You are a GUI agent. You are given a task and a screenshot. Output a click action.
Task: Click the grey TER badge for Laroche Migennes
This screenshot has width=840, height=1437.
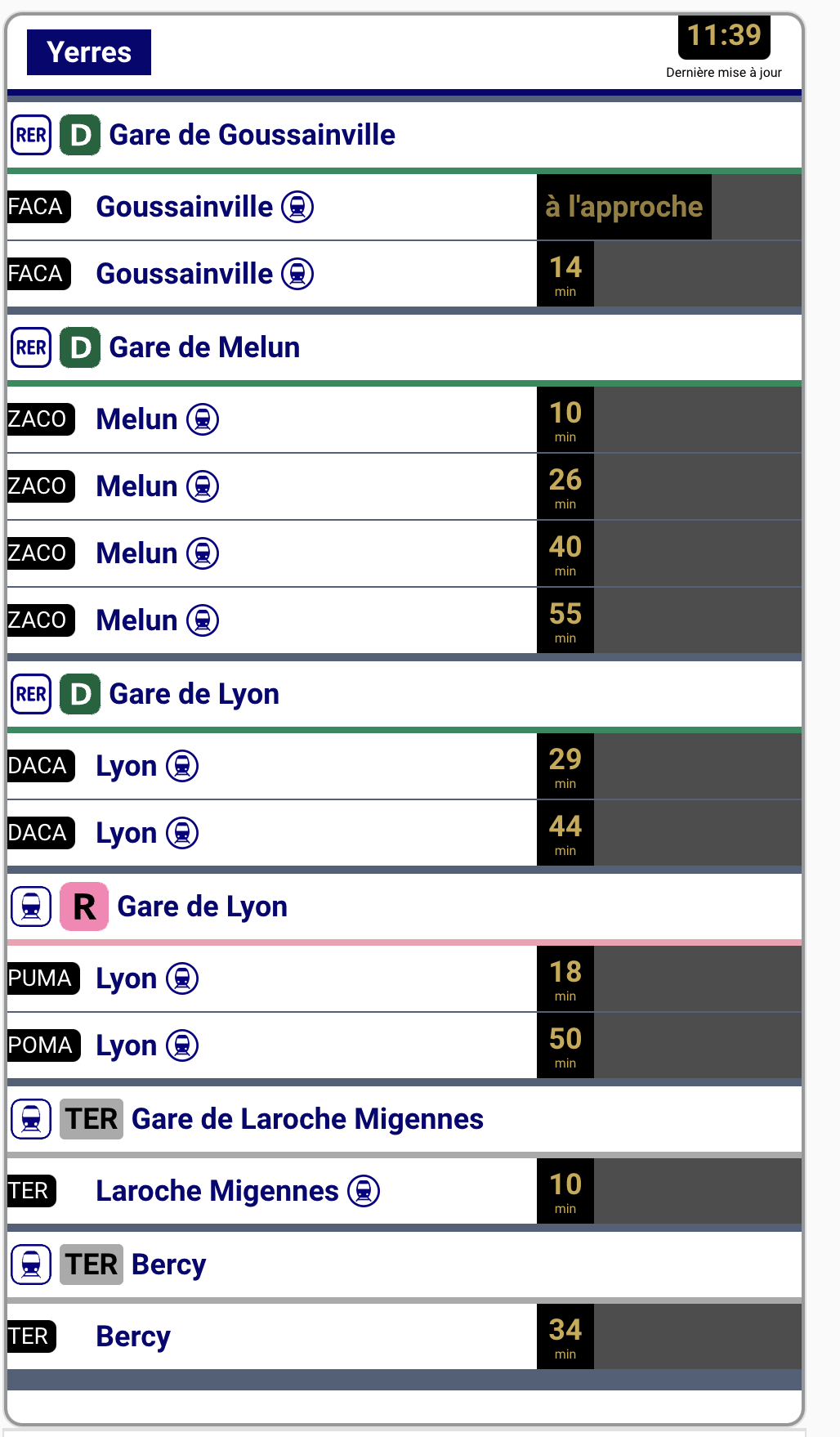pos(92,1119)
